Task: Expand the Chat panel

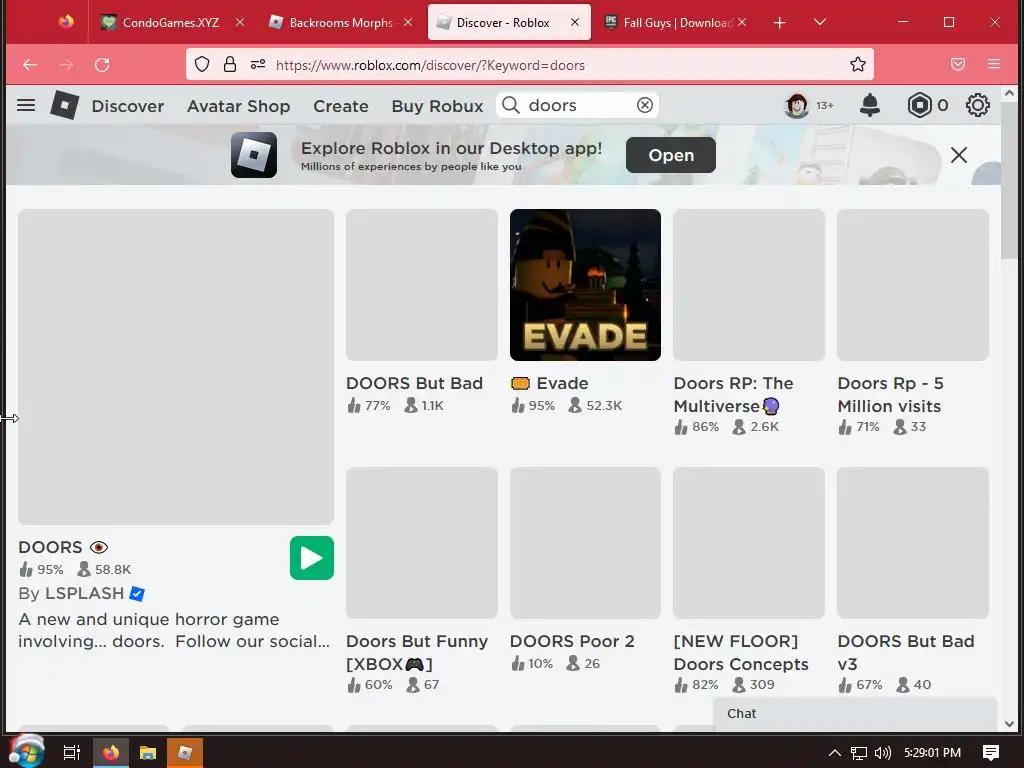Action: (x=855, y=714)
